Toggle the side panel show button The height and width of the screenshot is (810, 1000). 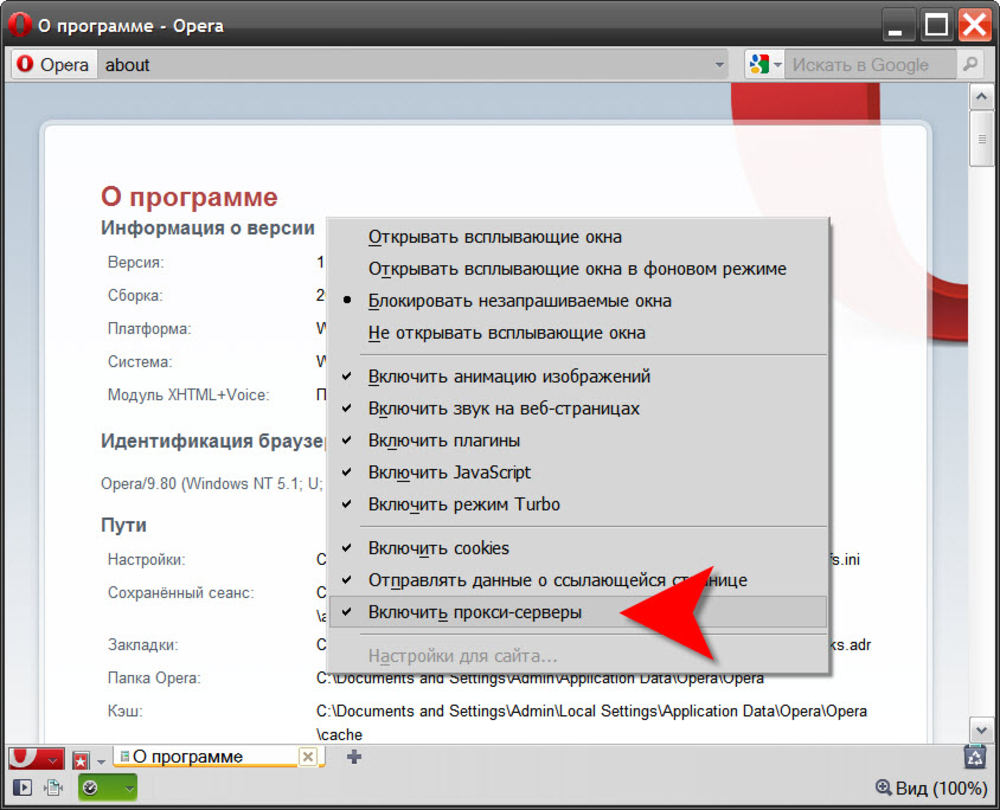pyautogui.click(x=22, y=788)
